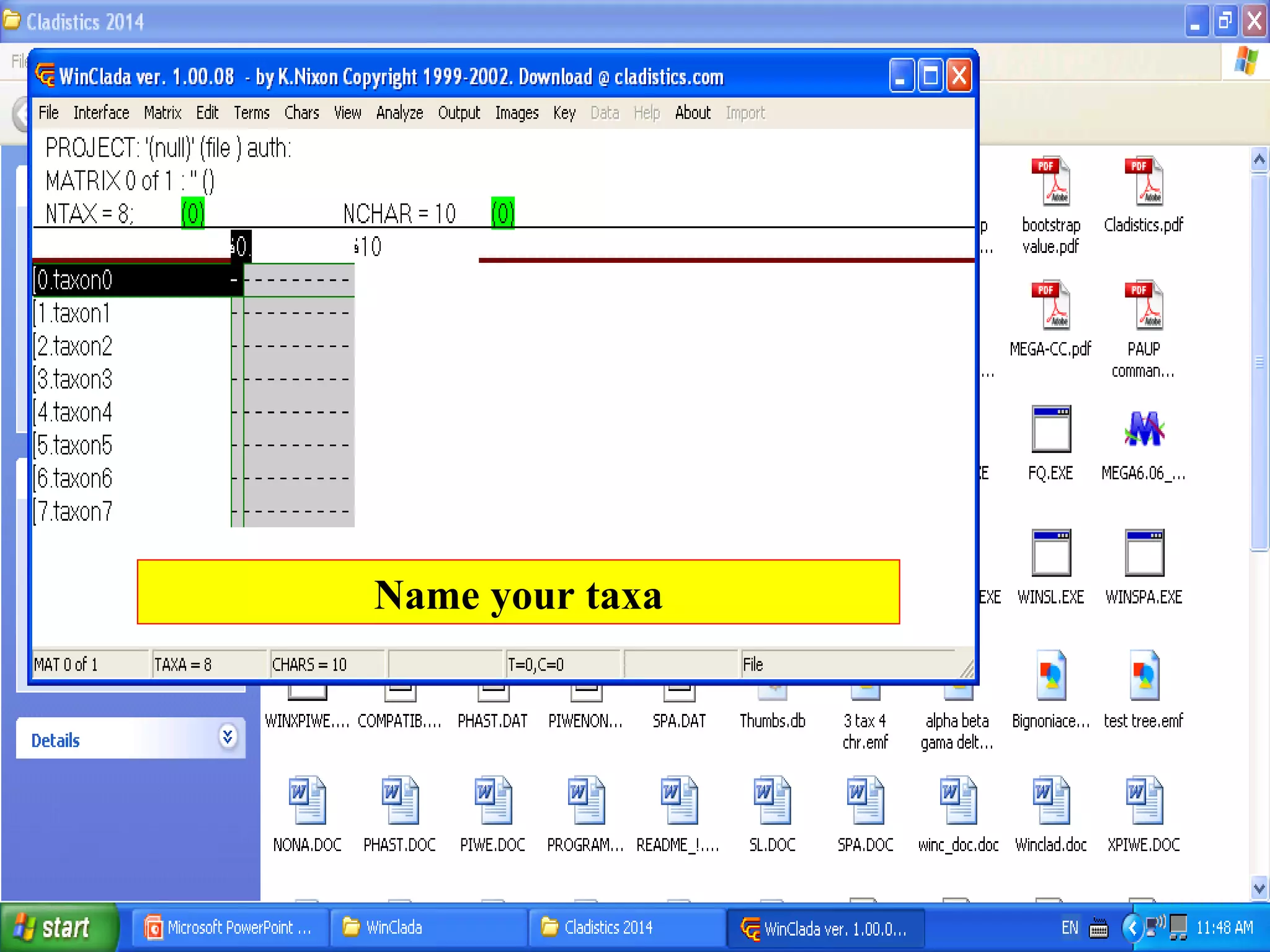Open the Winclad.doc document icon
Screen dimensions: 1270x952
pos(1051,800)
